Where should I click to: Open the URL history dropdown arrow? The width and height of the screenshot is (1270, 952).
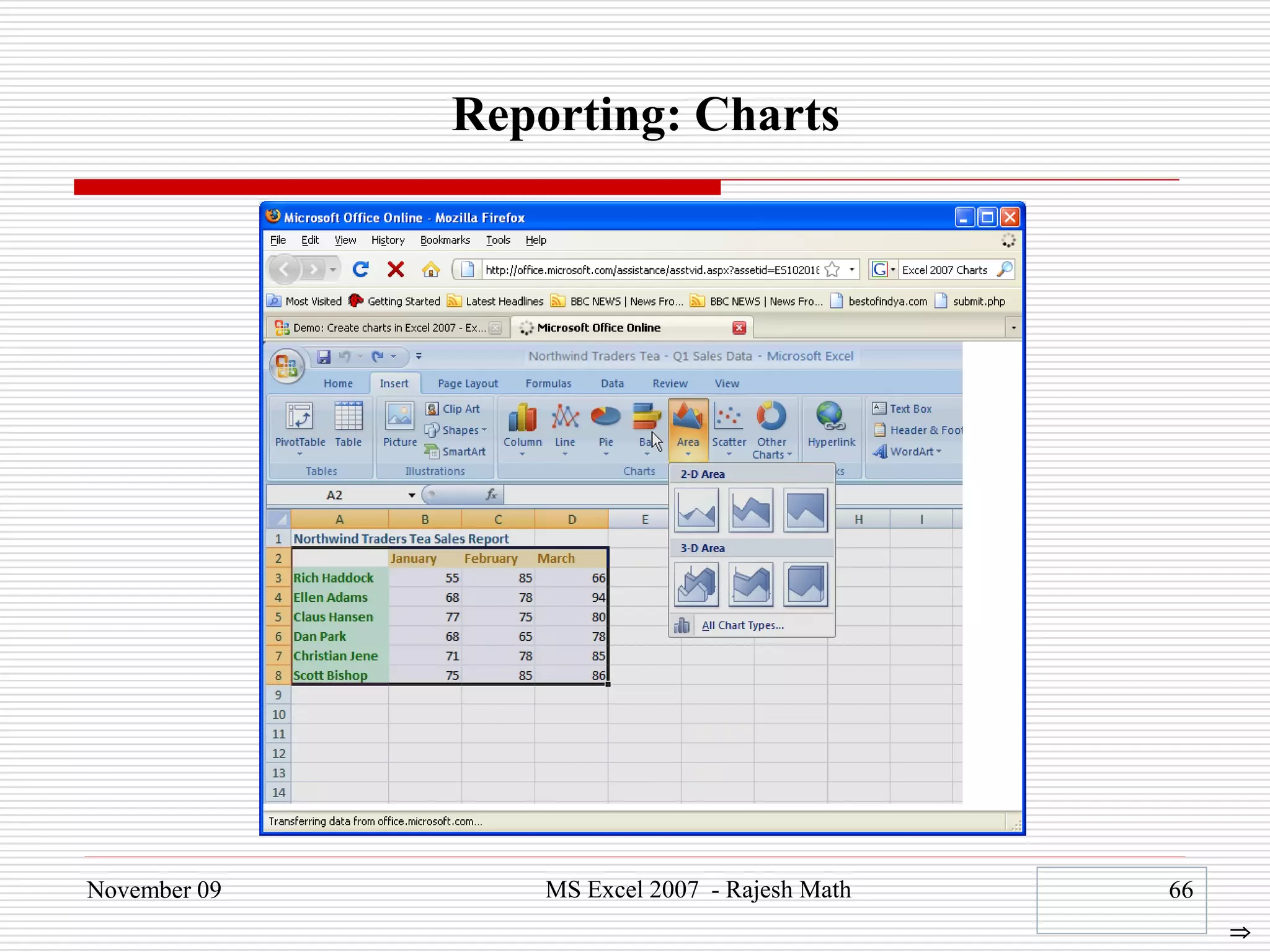pos(851,270)
